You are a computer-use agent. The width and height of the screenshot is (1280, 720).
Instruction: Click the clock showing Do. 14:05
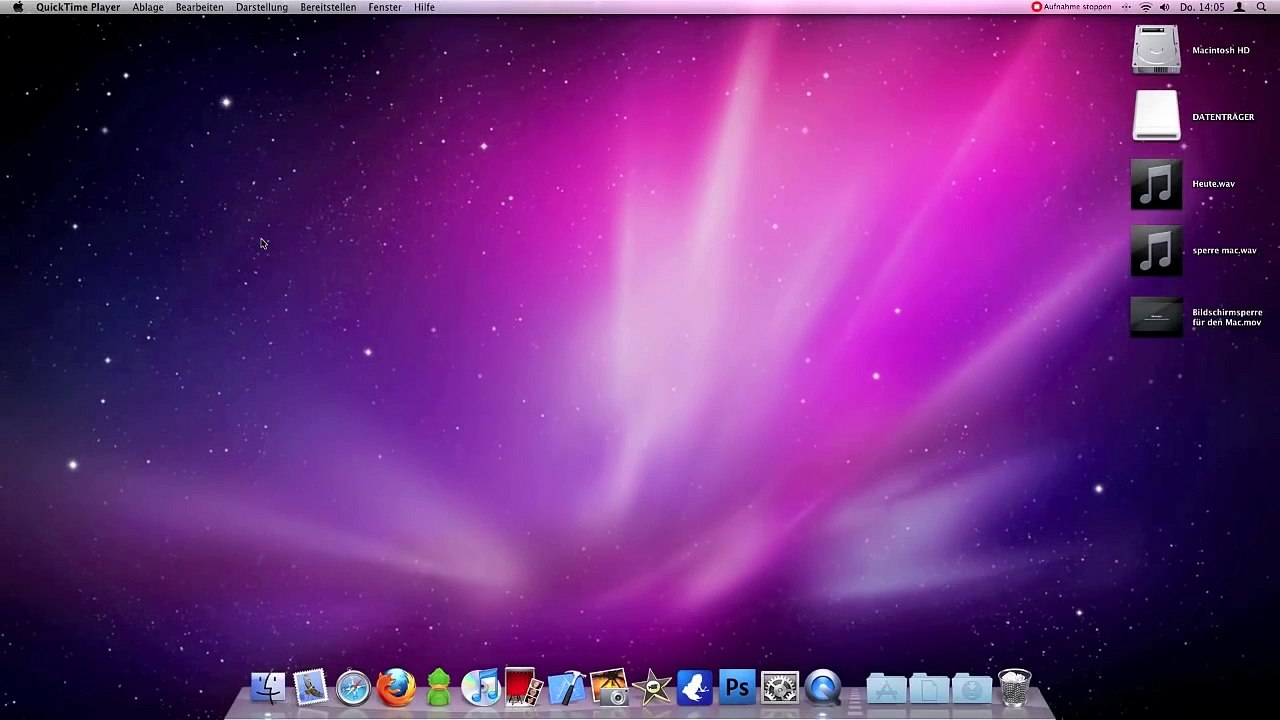1202,7
